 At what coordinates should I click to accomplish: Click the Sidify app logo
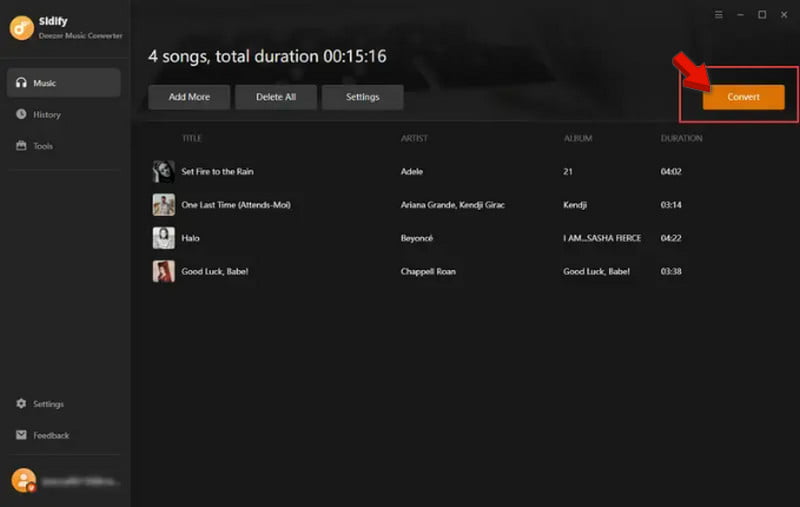(21, 28)
